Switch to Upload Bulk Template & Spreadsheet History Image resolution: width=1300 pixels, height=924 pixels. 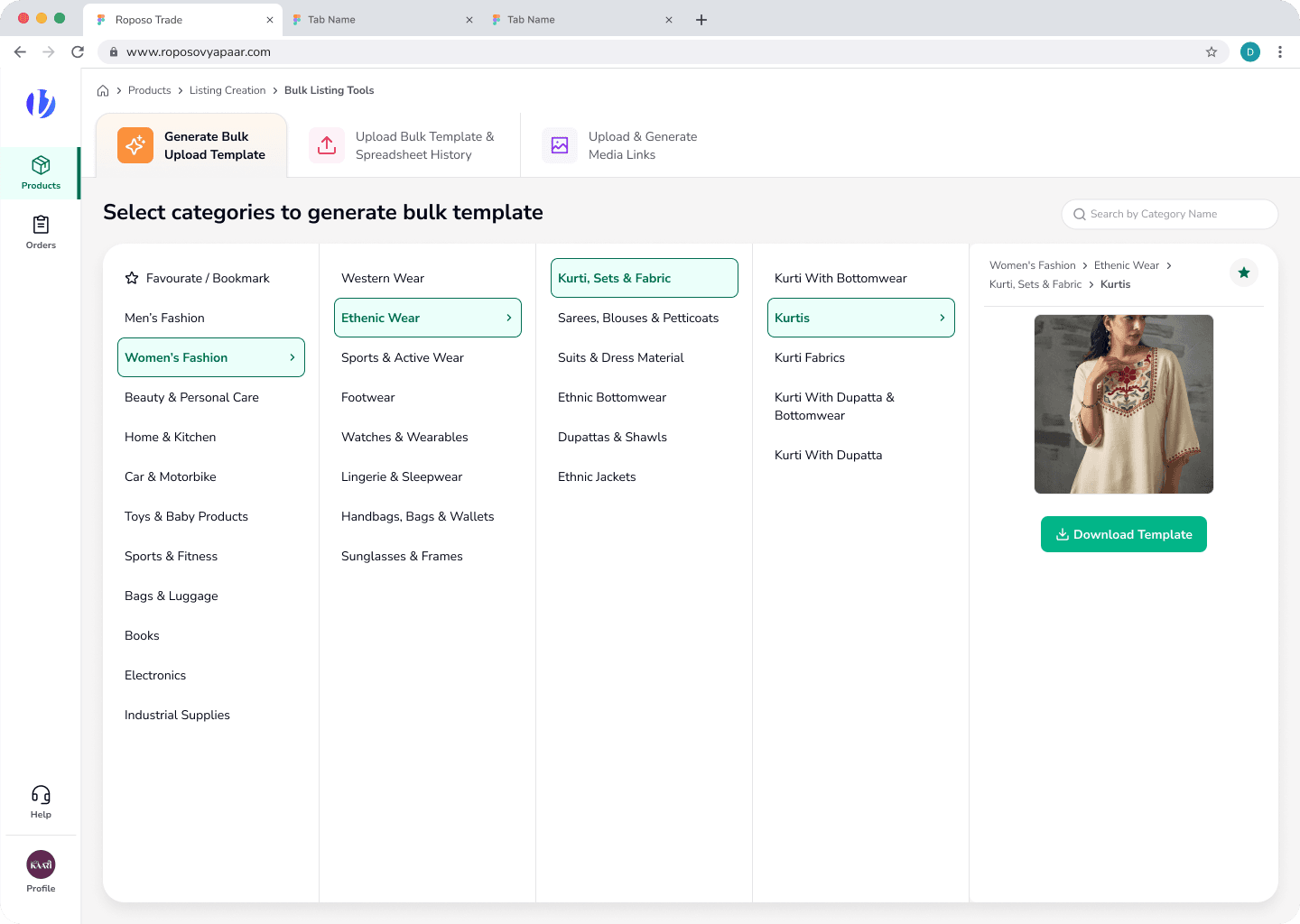coord(404,145)
